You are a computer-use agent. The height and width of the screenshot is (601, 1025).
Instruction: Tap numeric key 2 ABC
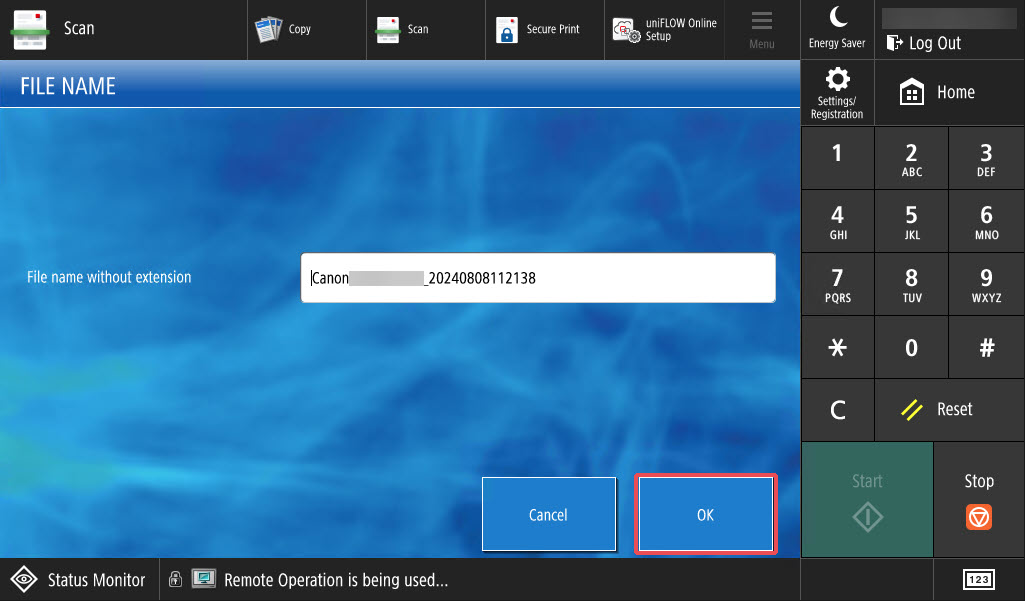(911, 158)
